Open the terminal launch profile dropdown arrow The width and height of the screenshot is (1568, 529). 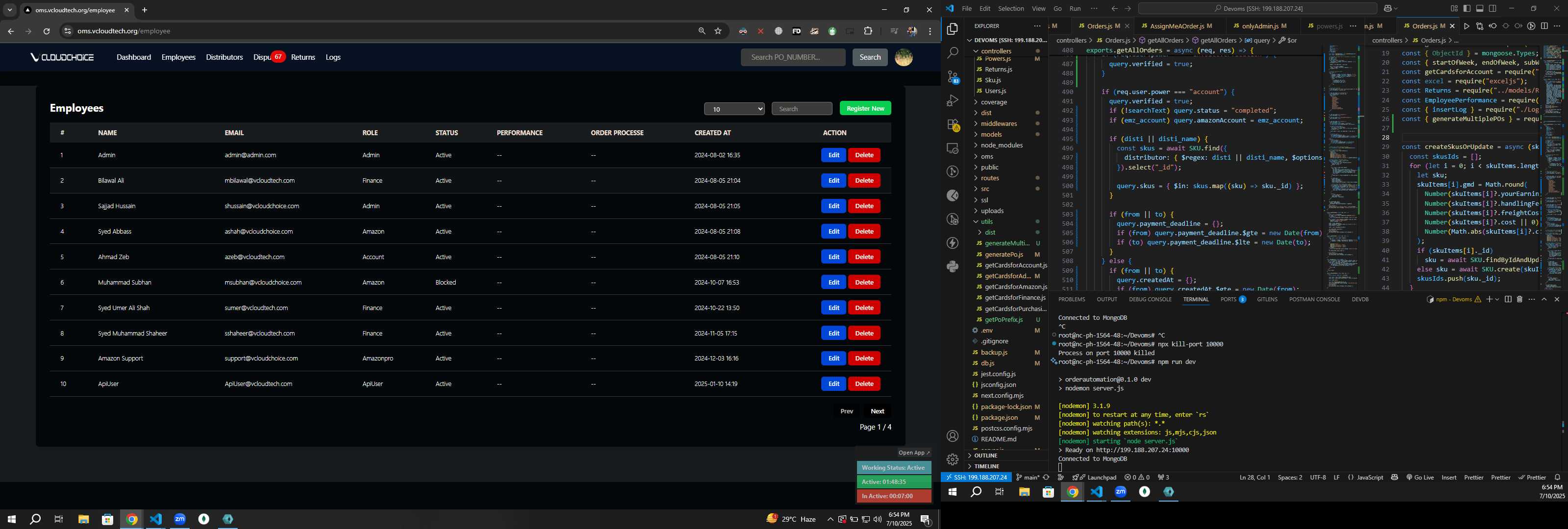click(x=1497, y=299)
